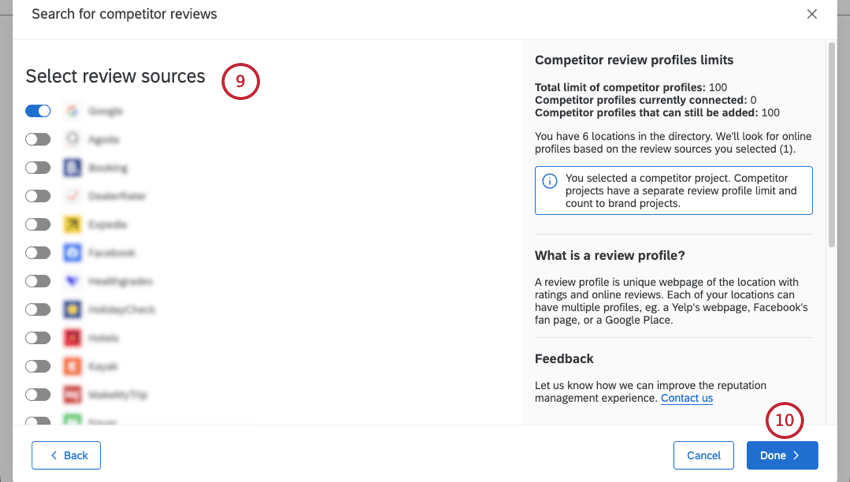Image resolution: width=850 pixels, height=482 pixels.
Task: Click the HolidayCheck source icon
Action: tap(72, 310)
